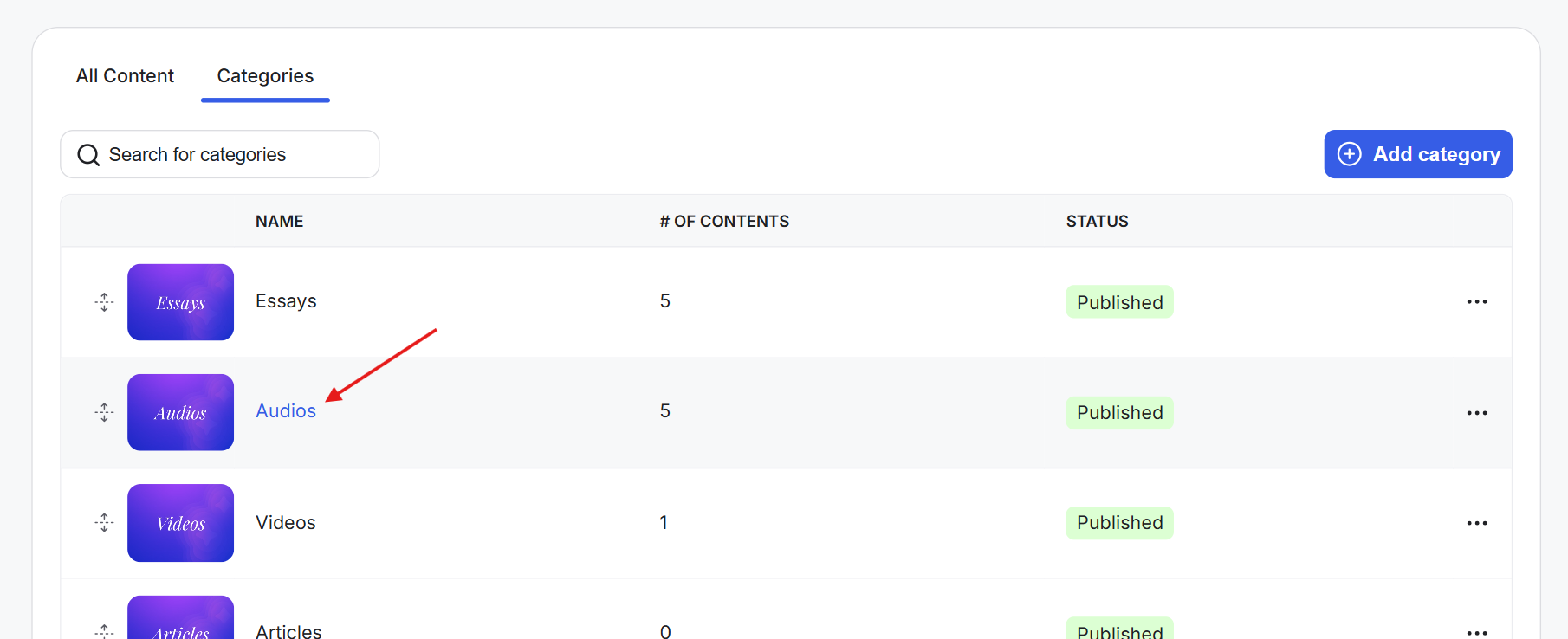
Task: Click the Add category button
Action: [x=1417, y=154]
